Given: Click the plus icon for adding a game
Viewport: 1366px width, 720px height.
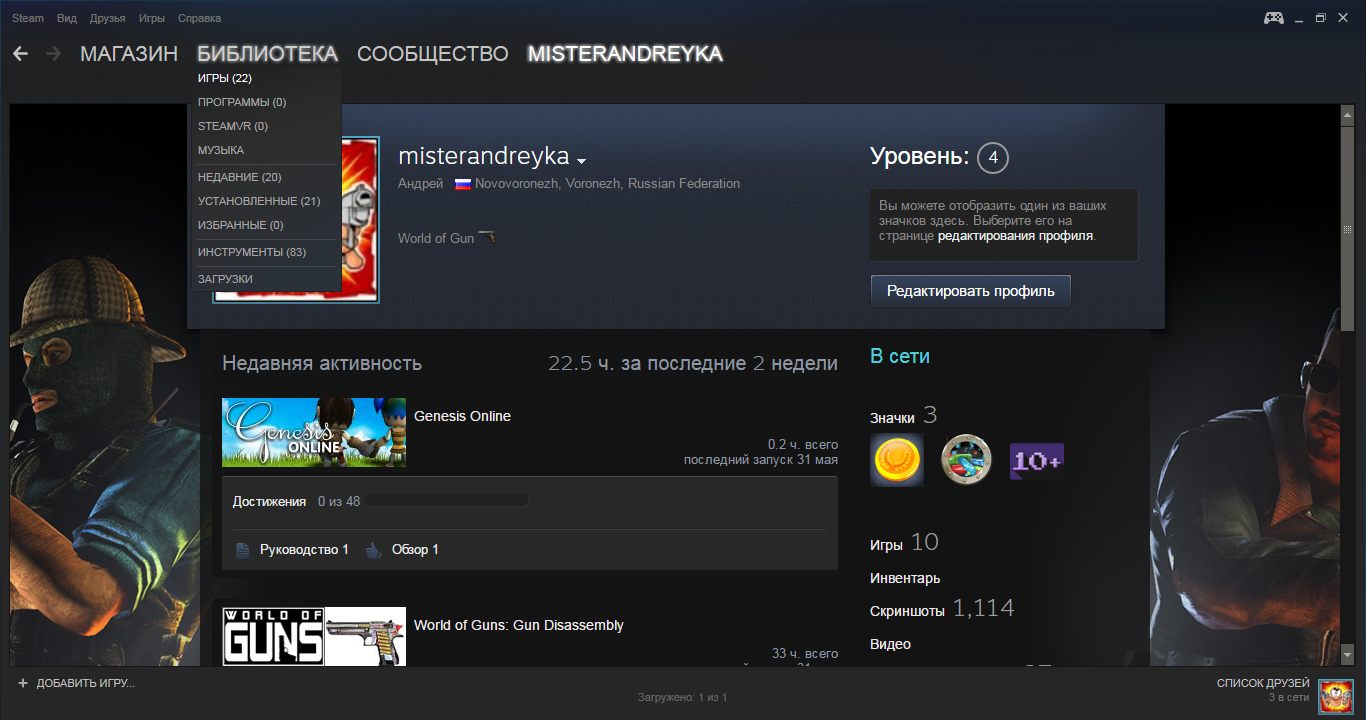Looking at the screenshot, I should (x=23, y=683).
